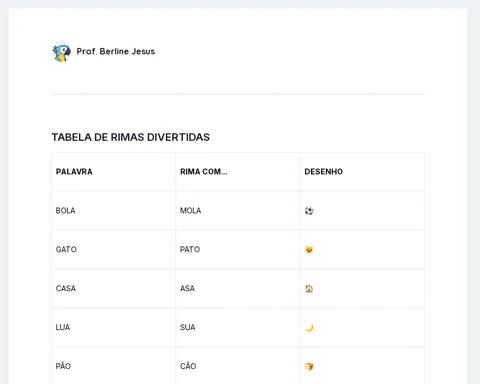The image size is (480, 384).
Task: Select the PATO rhyme cell
Action: [x=238, y=250]
